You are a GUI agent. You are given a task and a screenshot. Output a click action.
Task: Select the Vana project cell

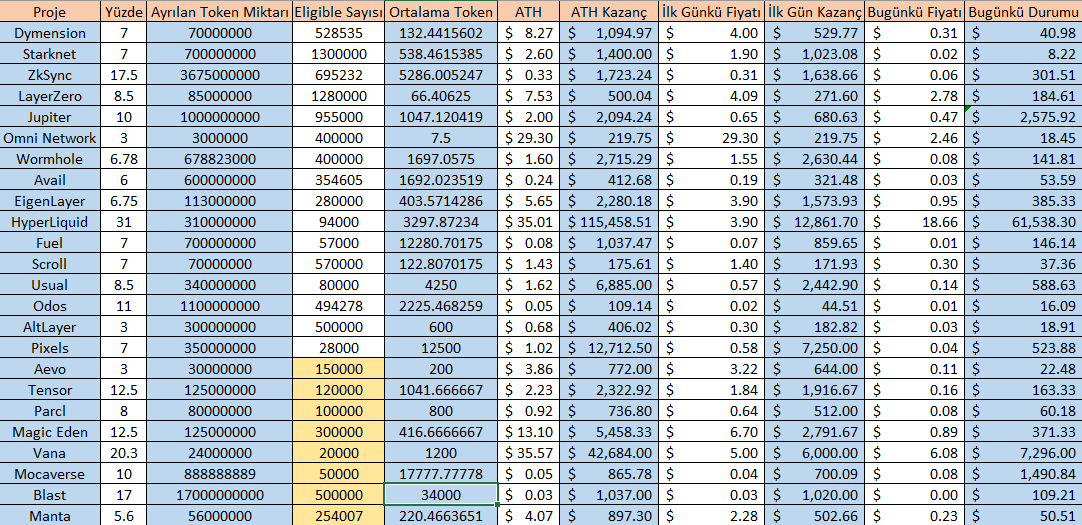pyautogui.click(x=50, y=453)
